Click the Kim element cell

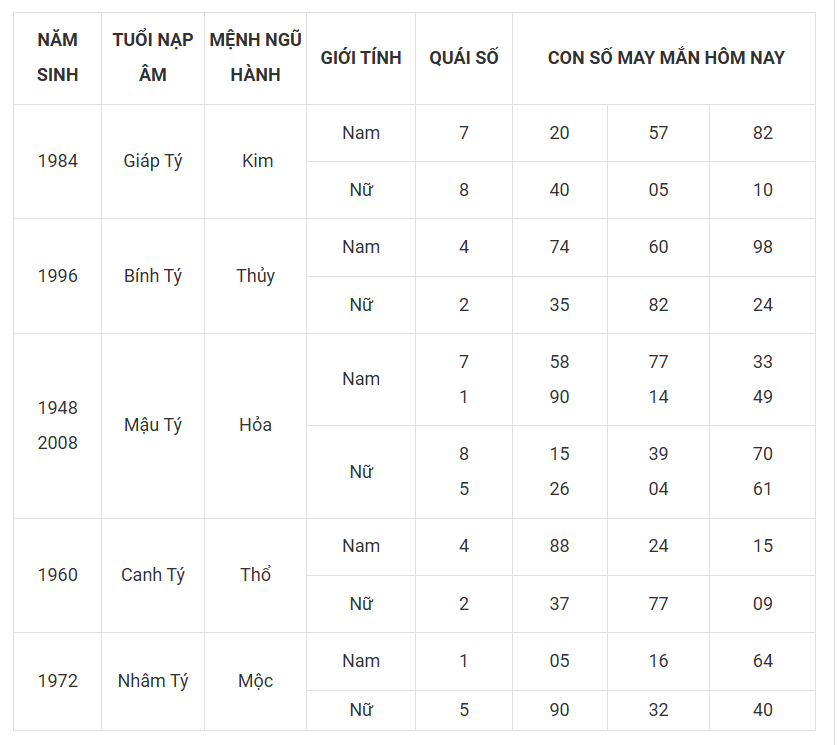click(255, 161)
